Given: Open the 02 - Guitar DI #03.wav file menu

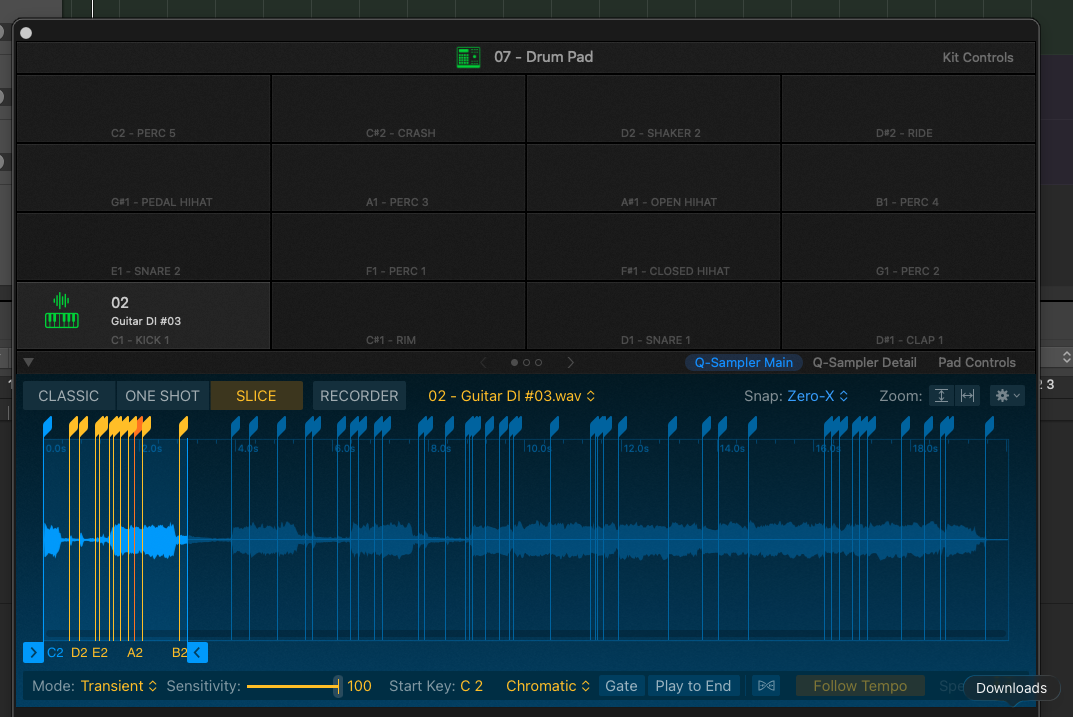Looking at the screenshot, I should [x=511, y=396].
